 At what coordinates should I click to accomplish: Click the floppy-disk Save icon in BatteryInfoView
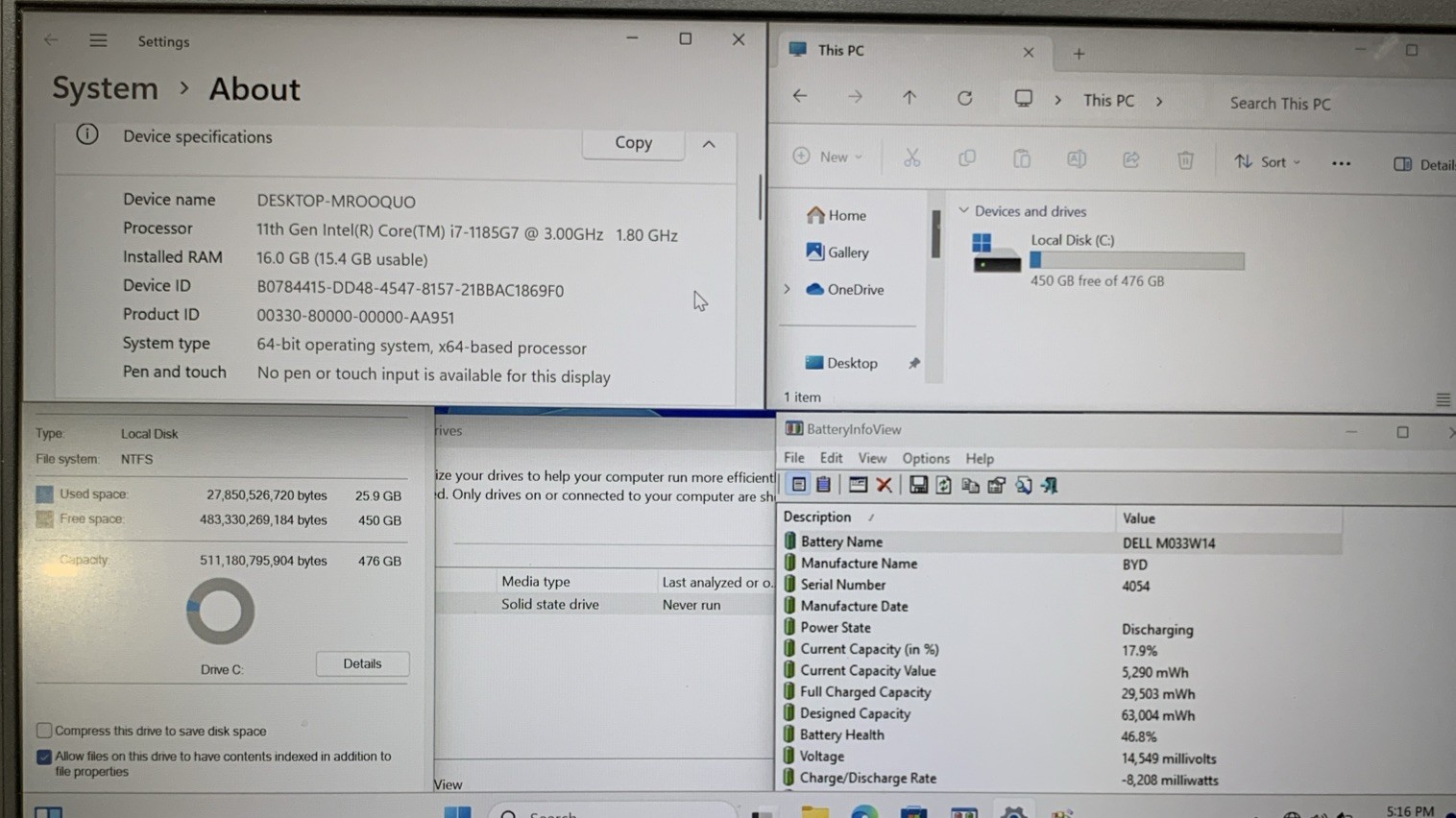tap(918, 486)
